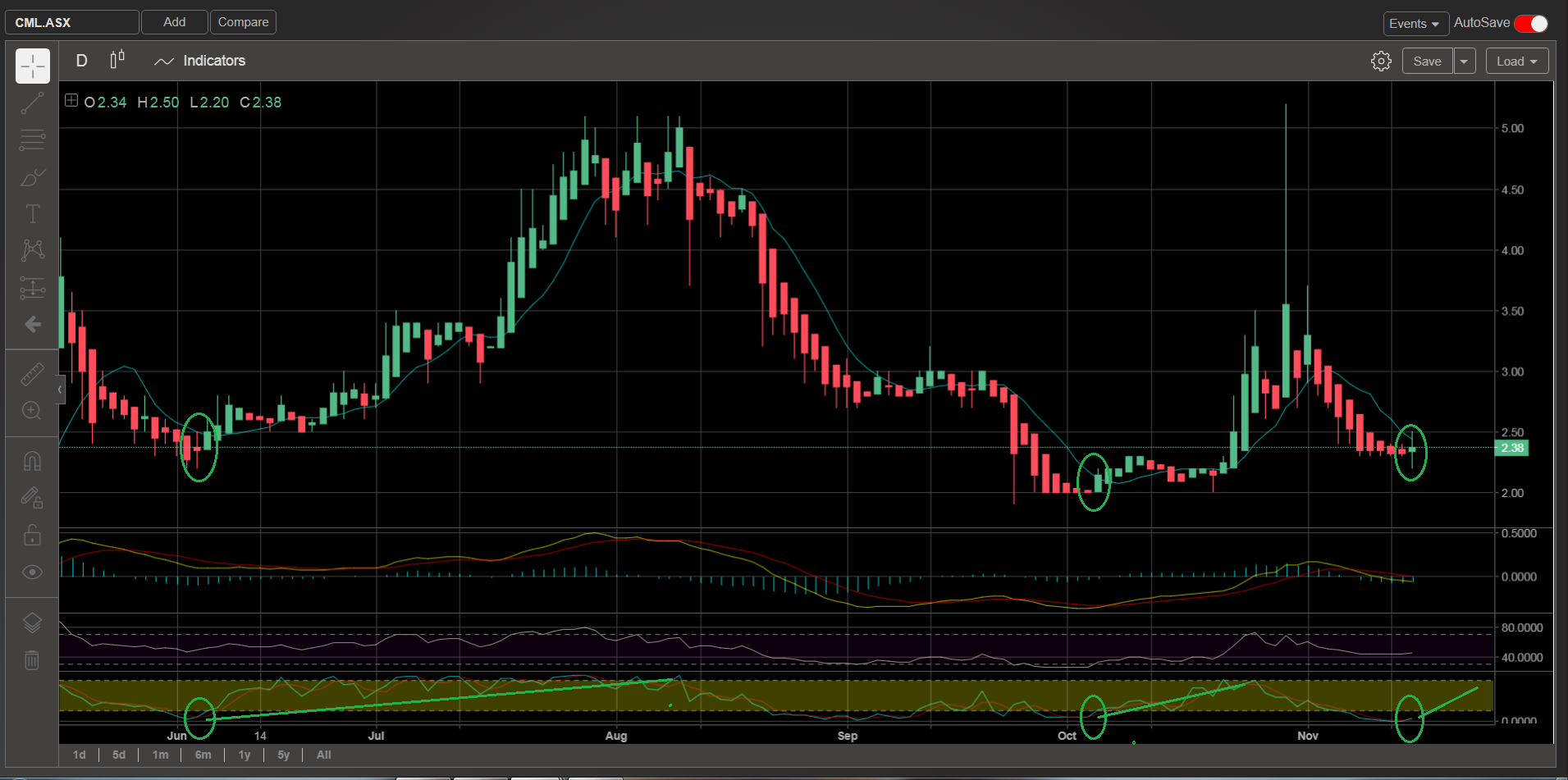This screenshot has height=780, width=1568.
Task: Click the Add button
Action: pyautogui.click(x=174, y=22)
